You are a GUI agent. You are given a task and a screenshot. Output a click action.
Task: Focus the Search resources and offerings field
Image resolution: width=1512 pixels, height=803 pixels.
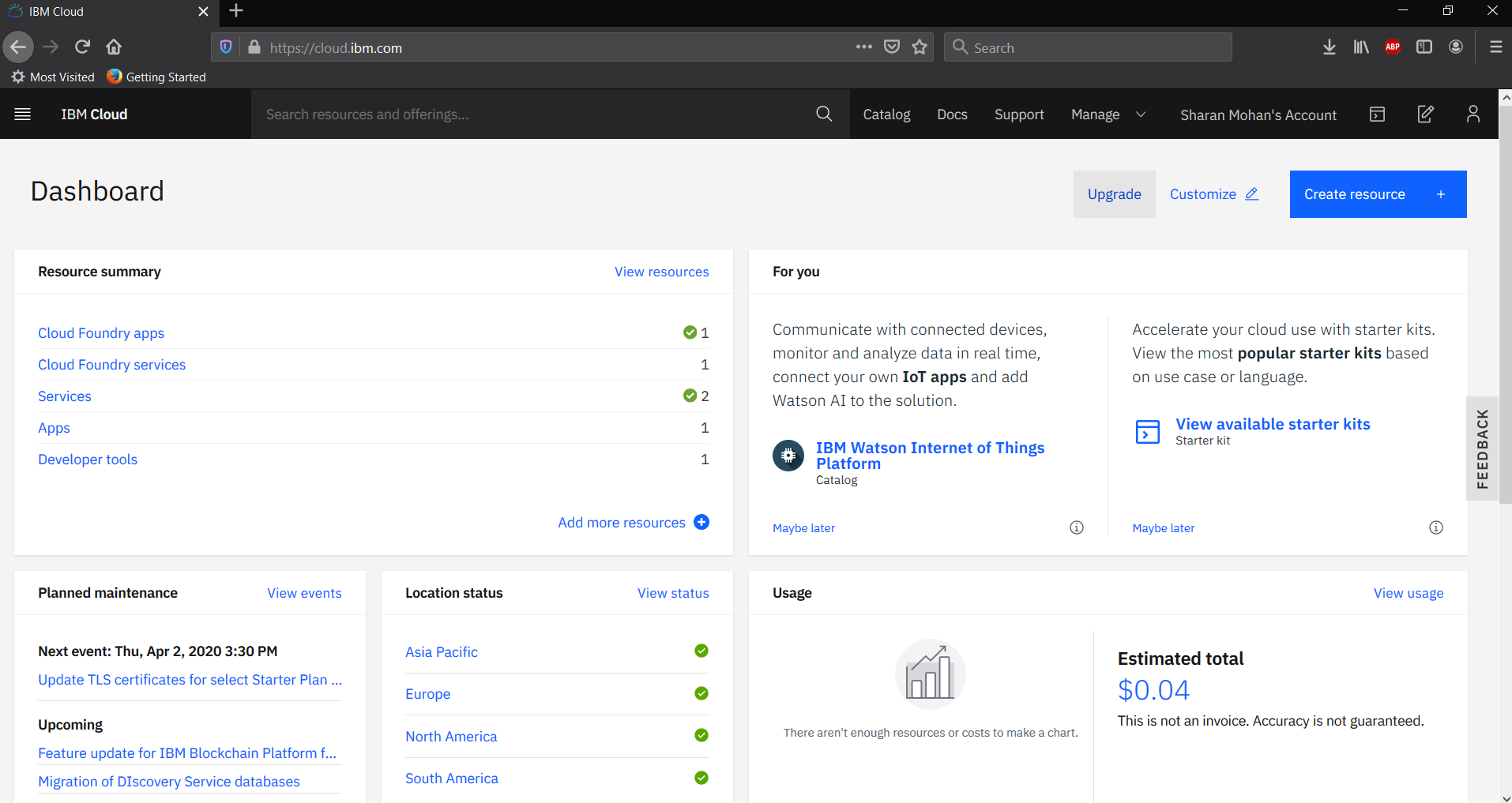pos(529,114)
